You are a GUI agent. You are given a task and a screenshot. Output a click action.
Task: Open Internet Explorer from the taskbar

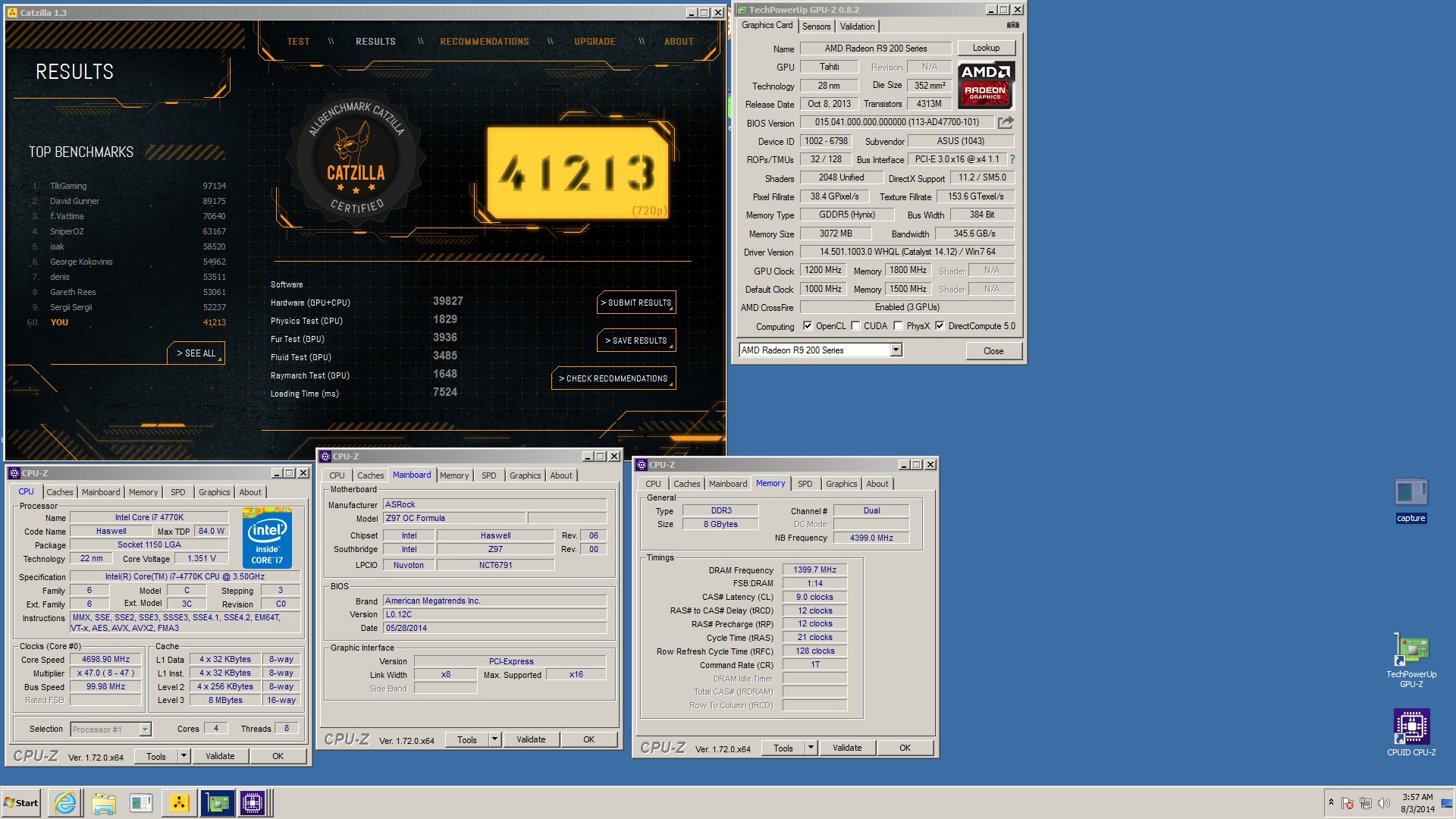coord(65,803)
